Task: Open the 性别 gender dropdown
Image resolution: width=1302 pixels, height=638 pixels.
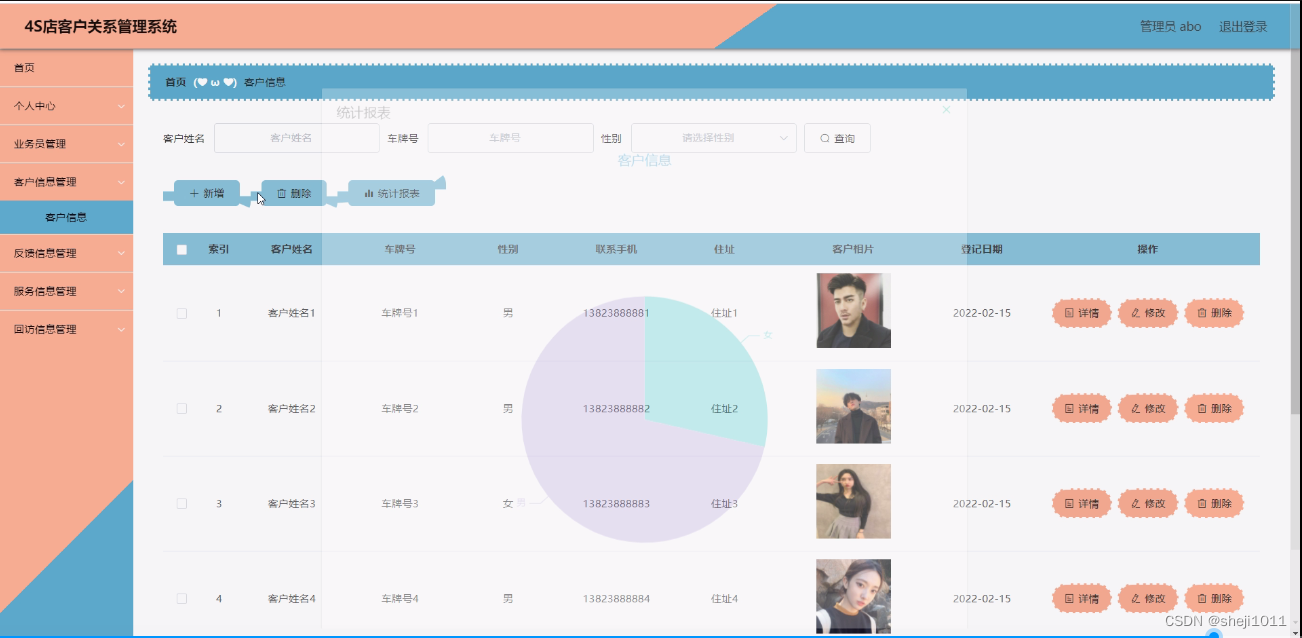Action: point(715,137)
